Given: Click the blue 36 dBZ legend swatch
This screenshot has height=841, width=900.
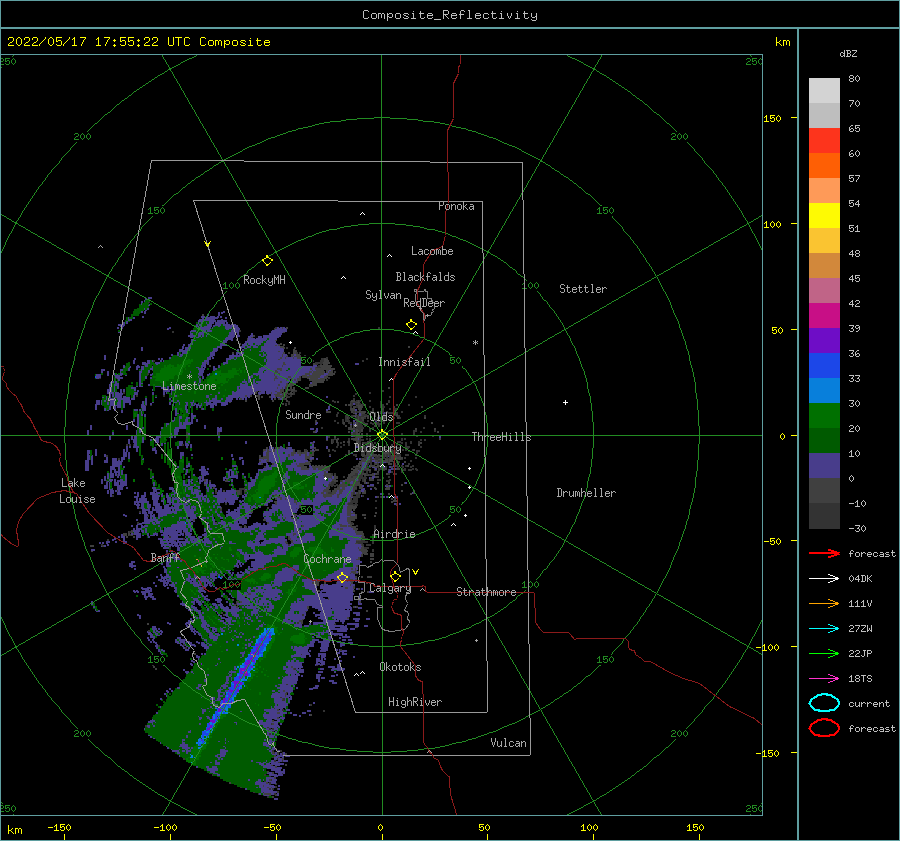Looking at the screenshot, I should click(x=824, y=365).
